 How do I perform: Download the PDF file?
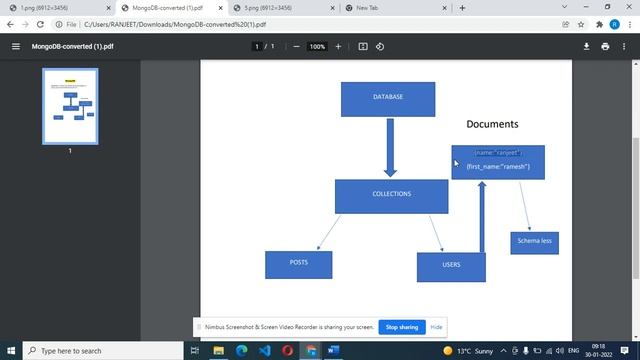[586, 47]
